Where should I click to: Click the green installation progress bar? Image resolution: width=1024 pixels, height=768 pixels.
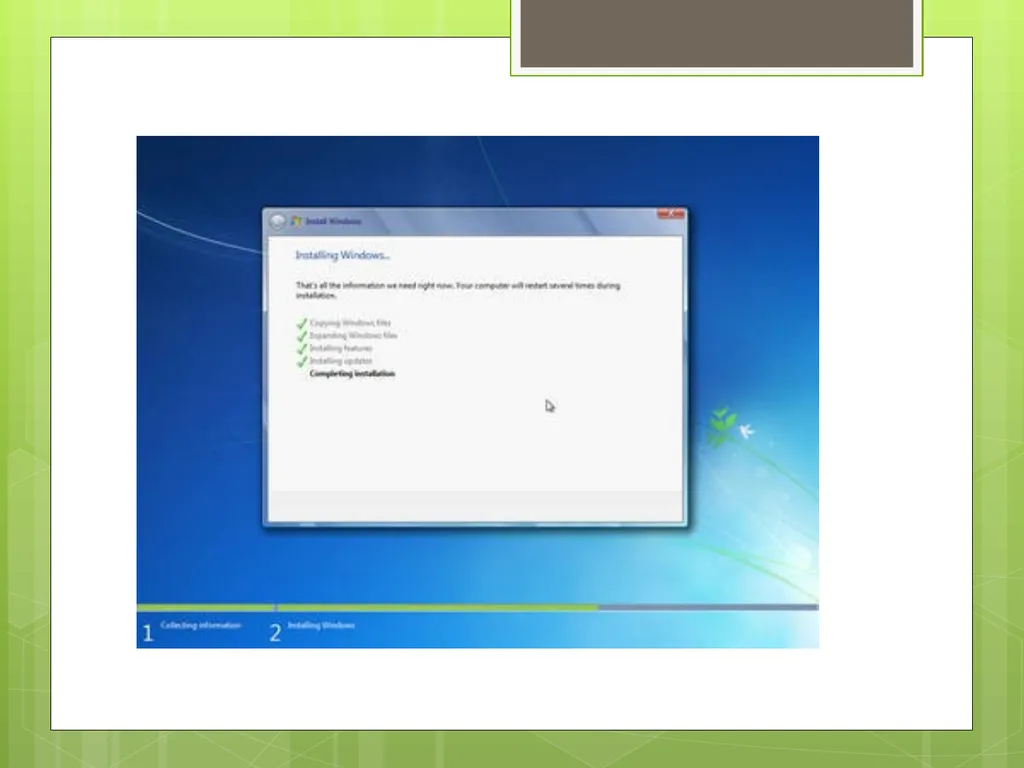(x=367, y=607)
